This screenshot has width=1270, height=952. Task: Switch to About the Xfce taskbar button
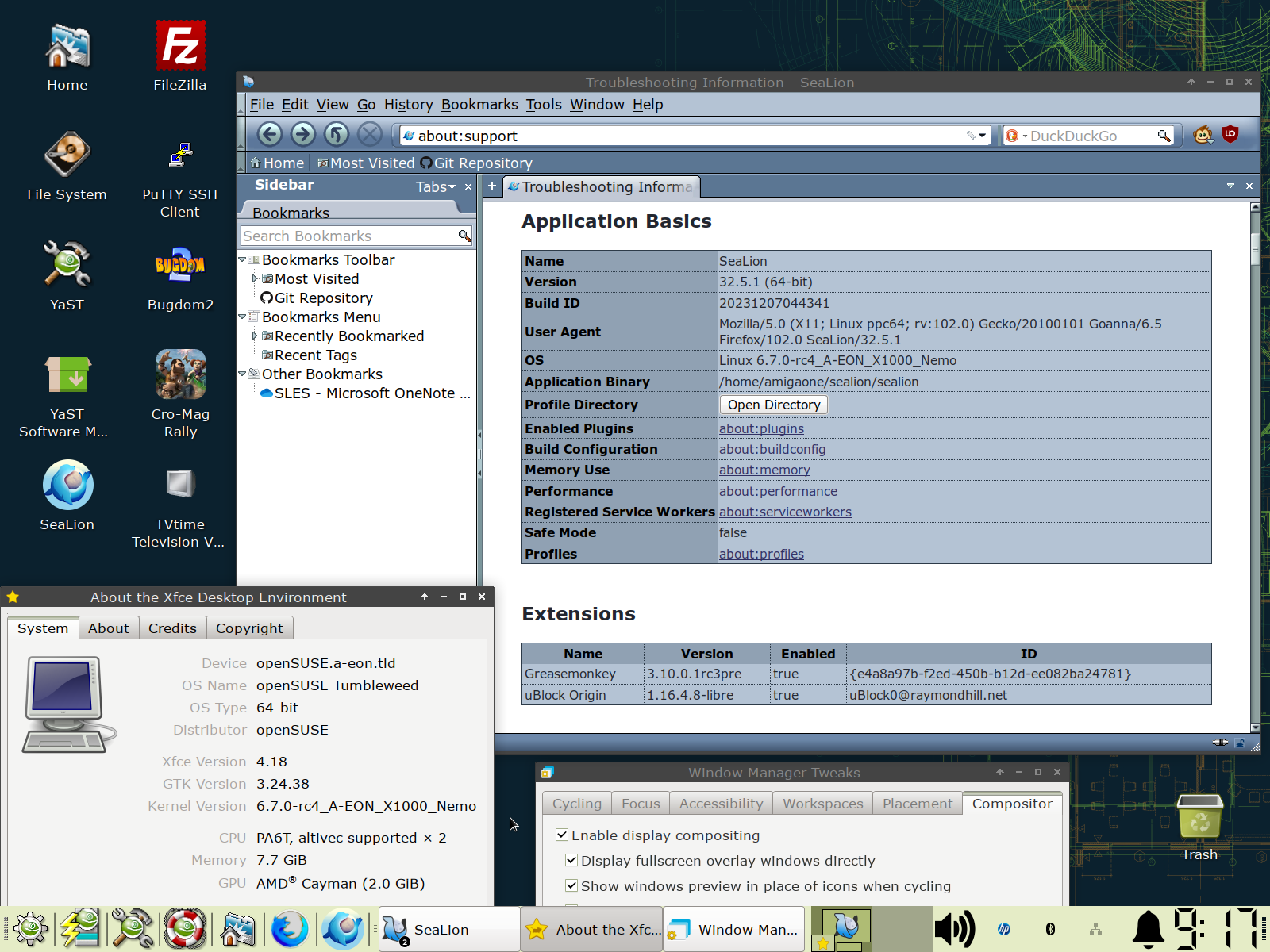point(592,929)
